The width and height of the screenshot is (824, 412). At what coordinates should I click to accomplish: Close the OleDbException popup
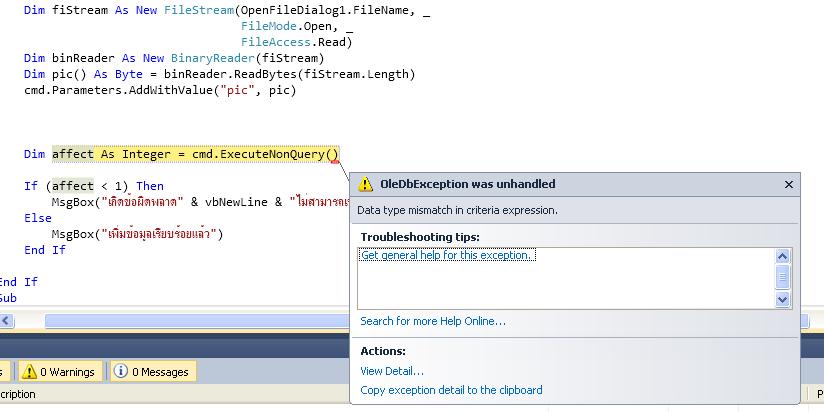788,185
